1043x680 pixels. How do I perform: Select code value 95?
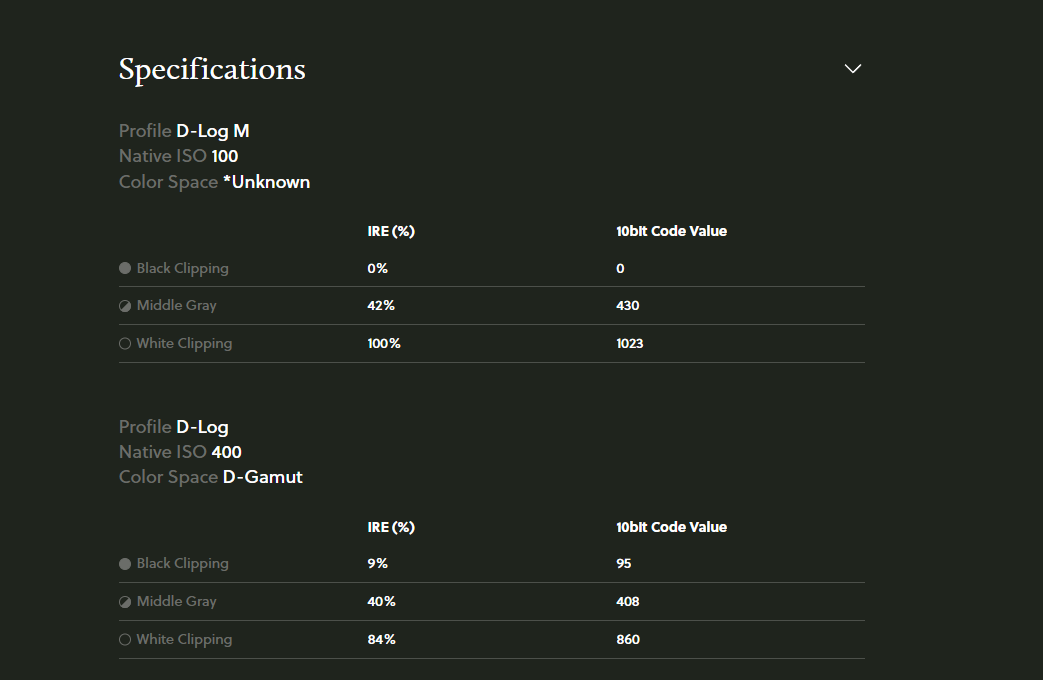tap(624, 563)
